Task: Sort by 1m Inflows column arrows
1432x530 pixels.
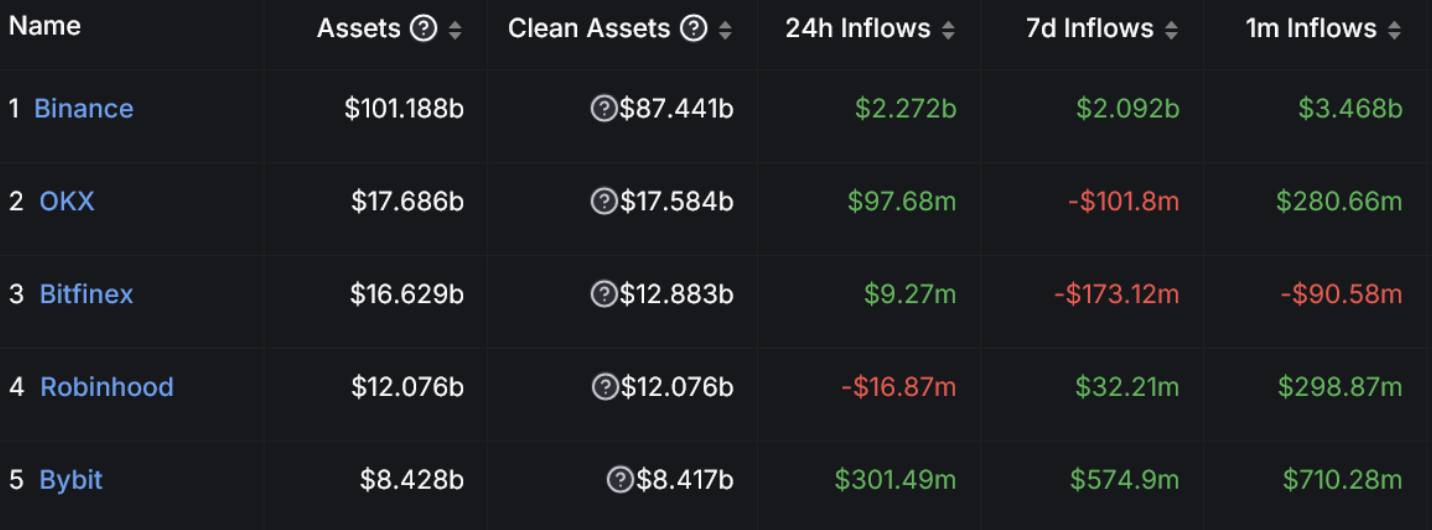Action: point(1394,30)
